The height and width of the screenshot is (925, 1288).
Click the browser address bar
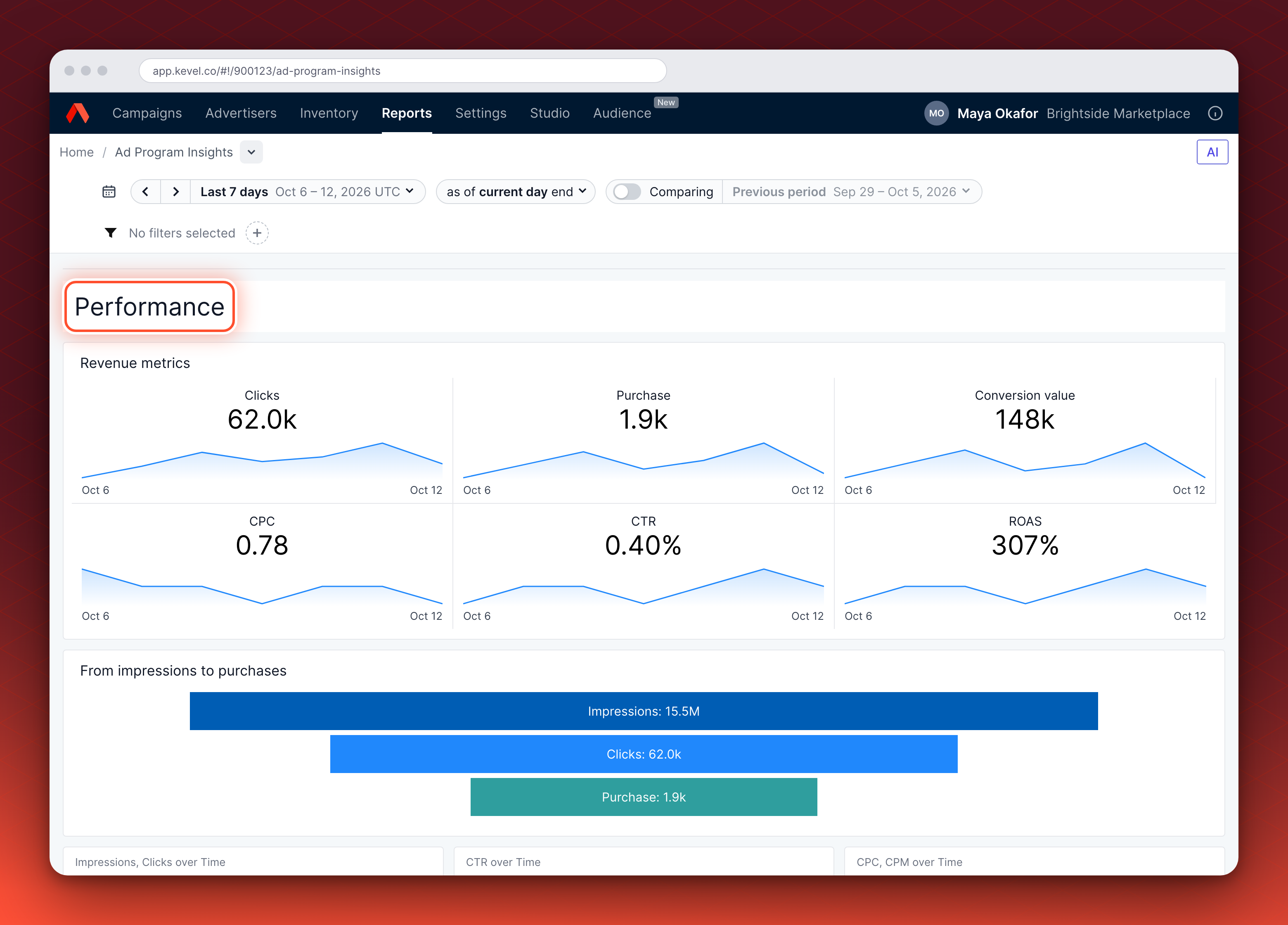pos(402,71)
